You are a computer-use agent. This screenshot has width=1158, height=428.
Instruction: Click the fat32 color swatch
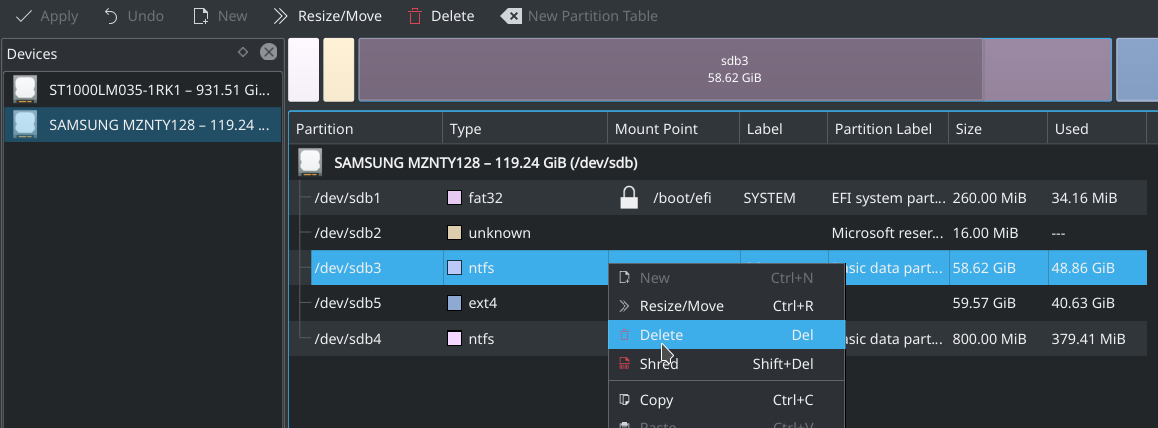455,198
